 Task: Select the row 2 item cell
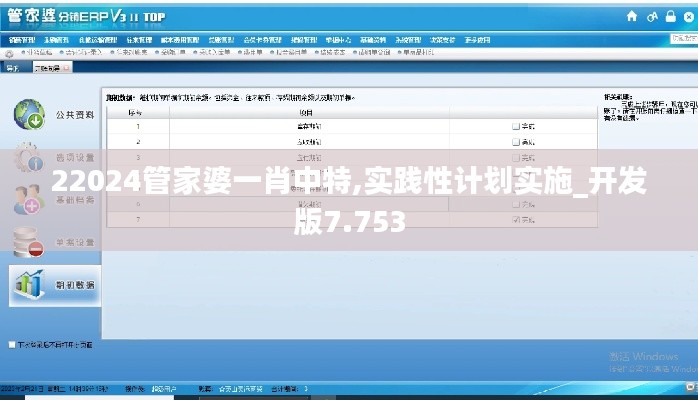click(x=309, y=142)
